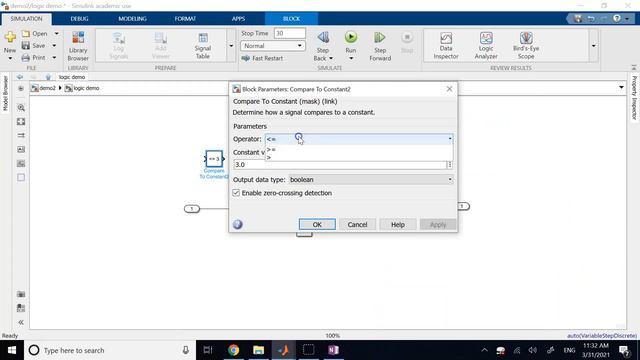Toggle Enable zero-crossing detection checkbox

[236, 193]
